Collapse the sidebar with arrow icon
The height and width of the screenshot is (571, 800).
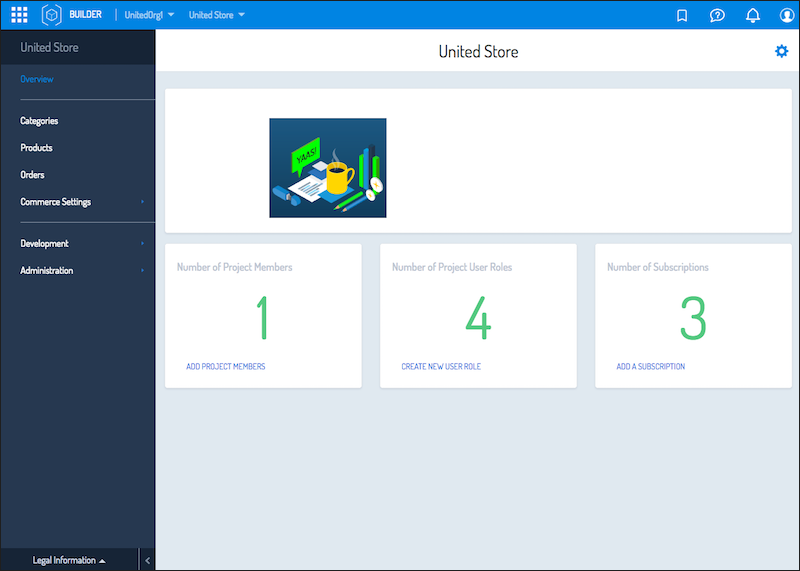pos(147,560)
